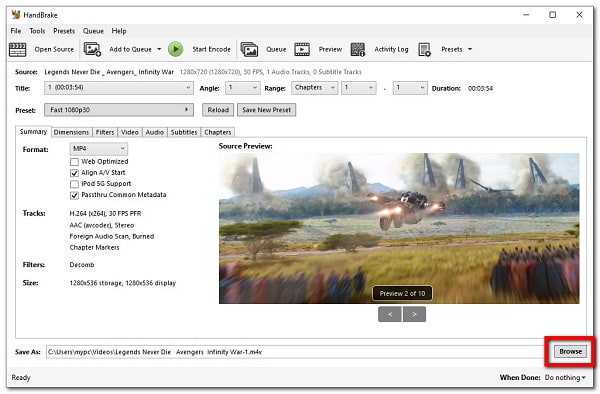Viewport: 600px width, 394px height.
Task: Click the green Start Encode play icon
Action: [x=176, y=49]
